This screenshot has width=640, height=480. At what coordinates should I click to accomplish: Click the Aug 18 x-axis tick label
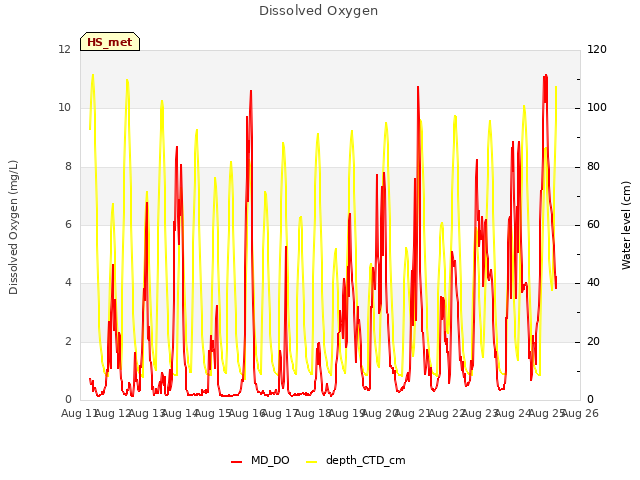(x=313, y=413)
